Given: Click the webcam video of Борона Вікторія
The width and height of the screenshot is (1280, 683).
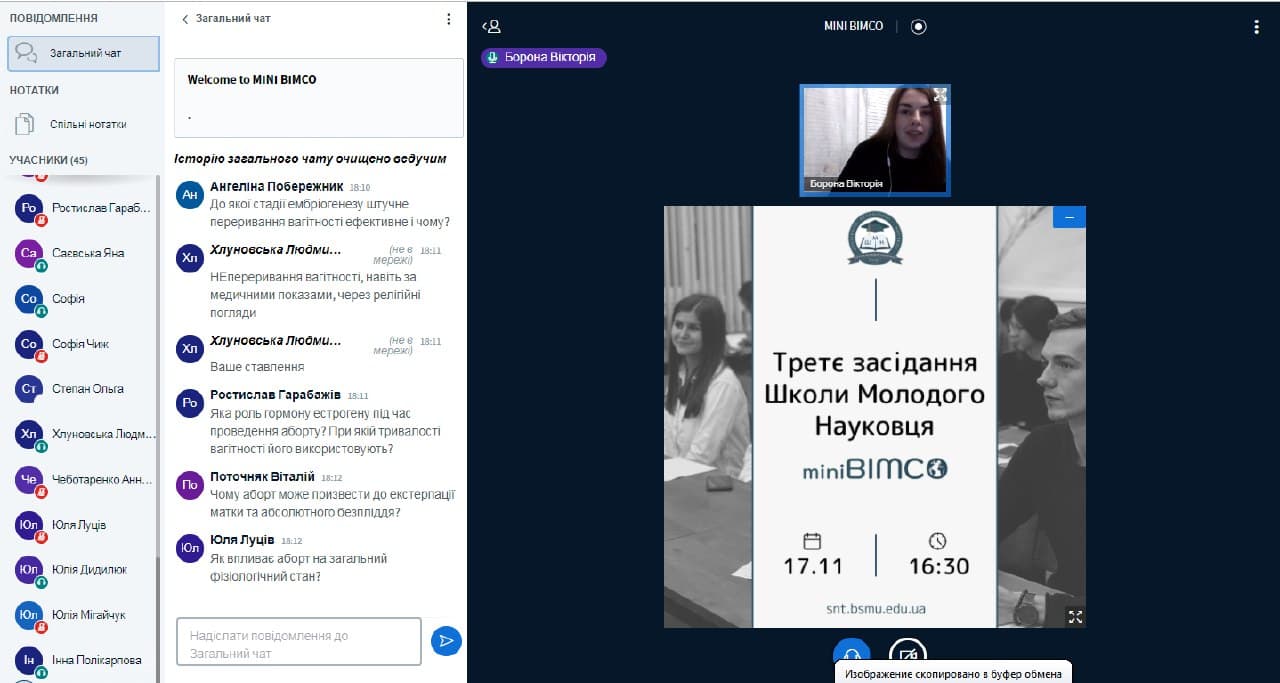Looking at the screenshot, I should 875,139.
